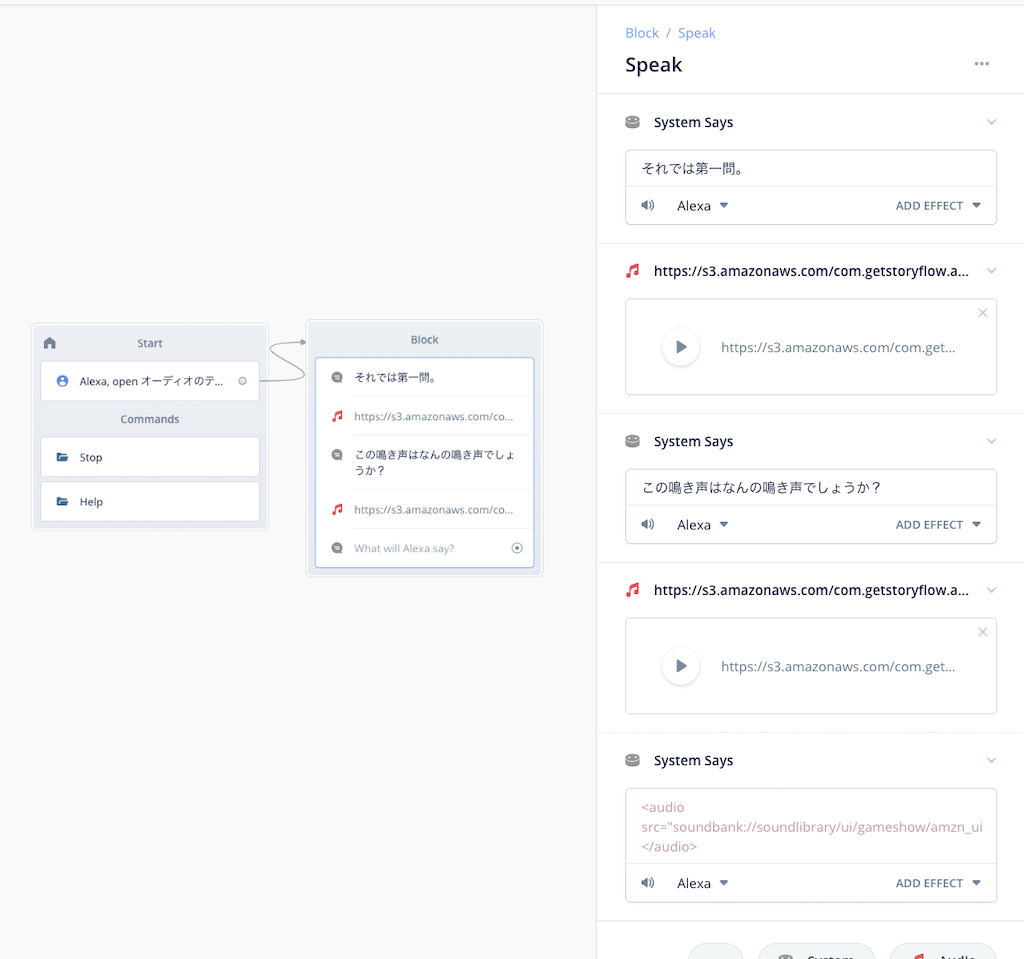1024x959 pixels.
Task: Select the s3.amazonaws.com audio step above 'What will Alexa say?'
Action: [x=424, y=509]
